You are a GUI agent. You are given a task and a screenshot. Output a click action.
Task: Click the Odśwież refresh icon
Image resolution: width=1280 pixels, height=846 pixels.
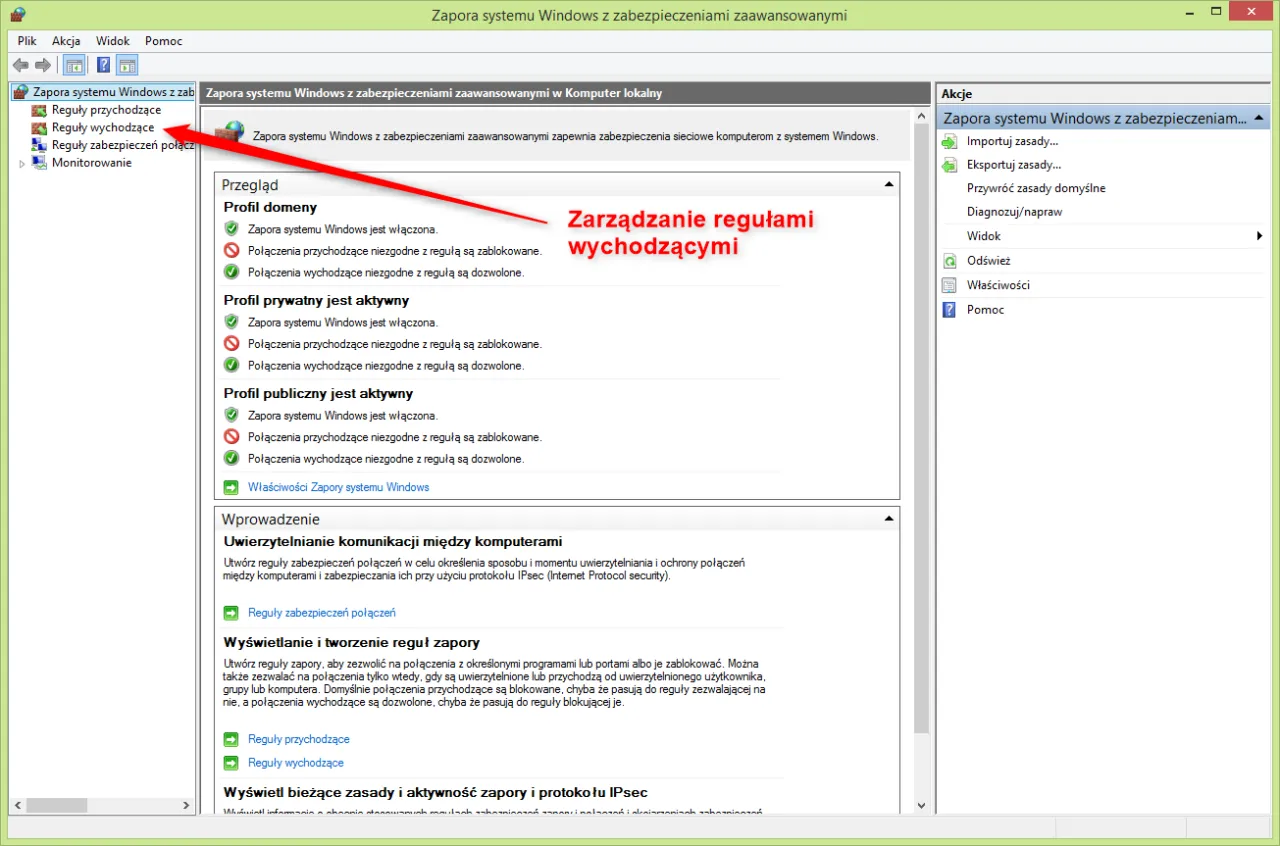(x=948, y=260)
